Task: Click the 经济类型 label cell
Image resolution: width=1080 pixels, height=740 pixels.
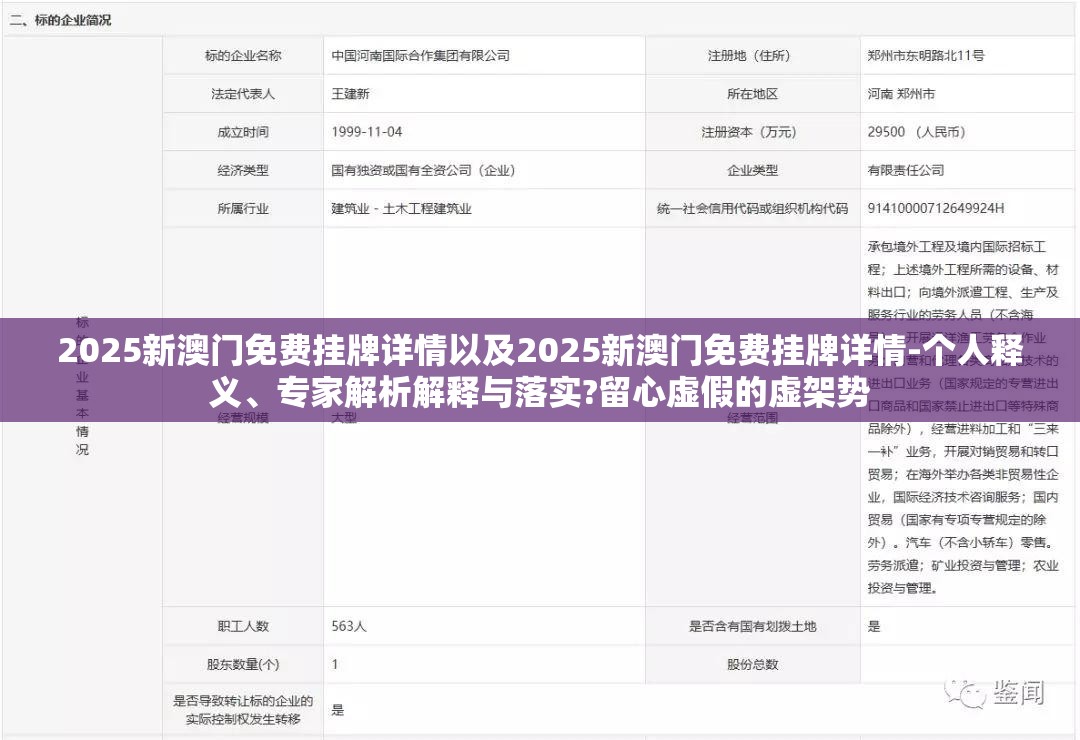Action: tap(243, 170)
